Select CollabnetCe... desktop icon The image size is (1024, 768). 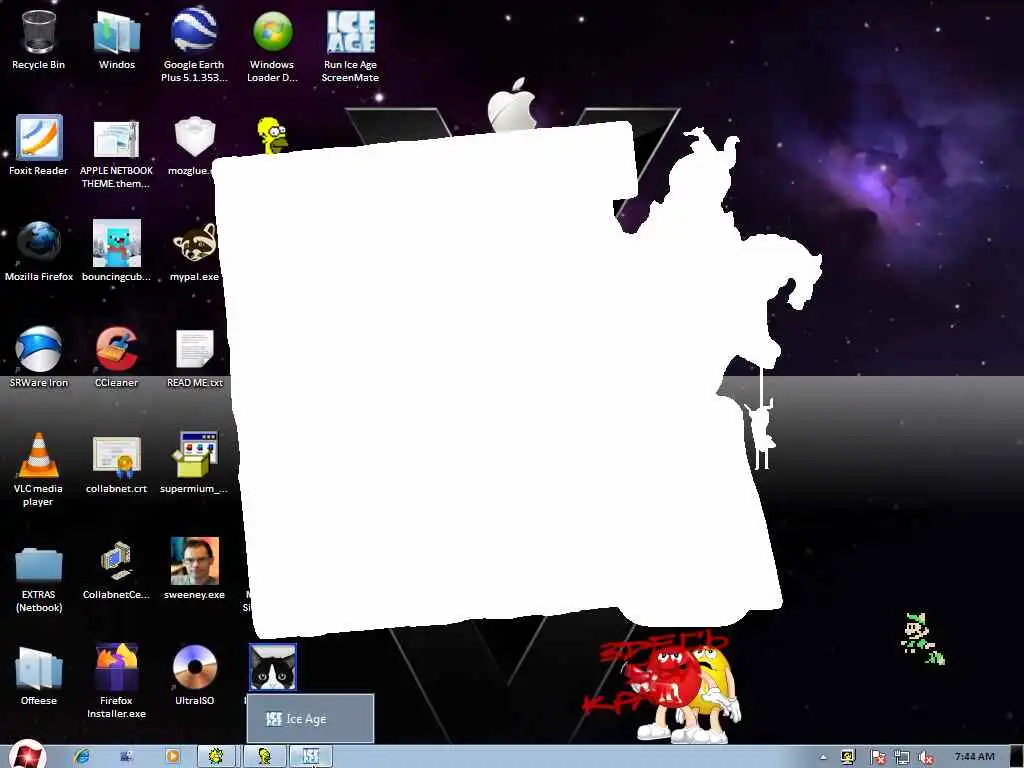pos(116,569)
